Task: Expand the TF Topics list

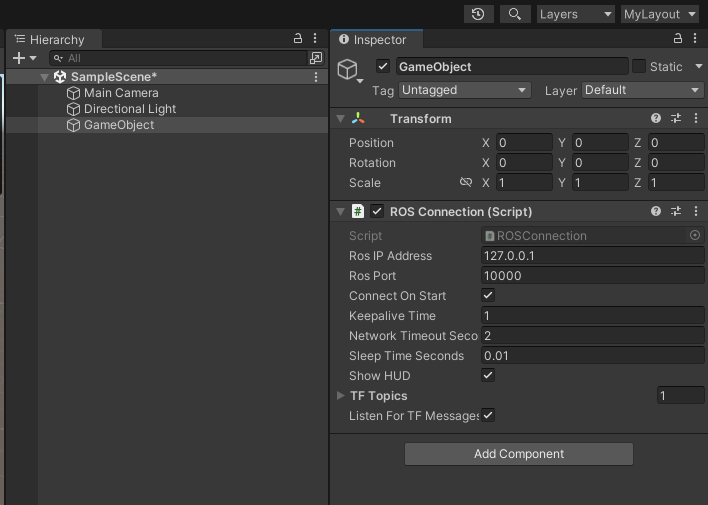Action: pyautogui.click(x=340, y=396)
